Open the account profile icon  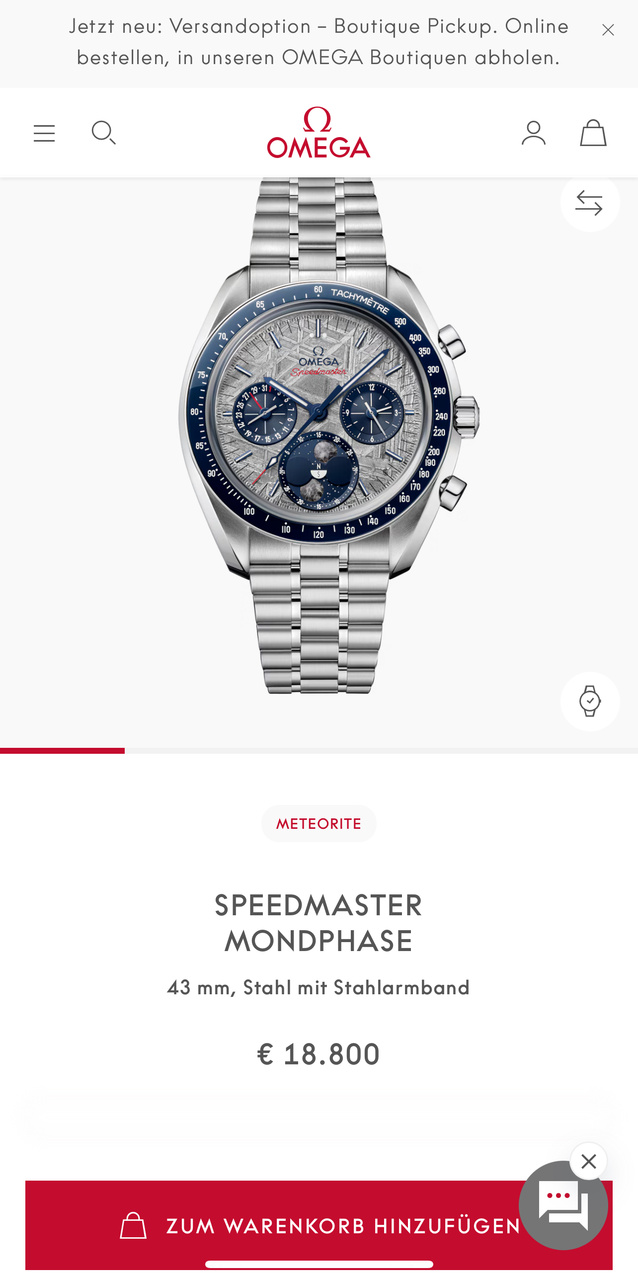533,133
